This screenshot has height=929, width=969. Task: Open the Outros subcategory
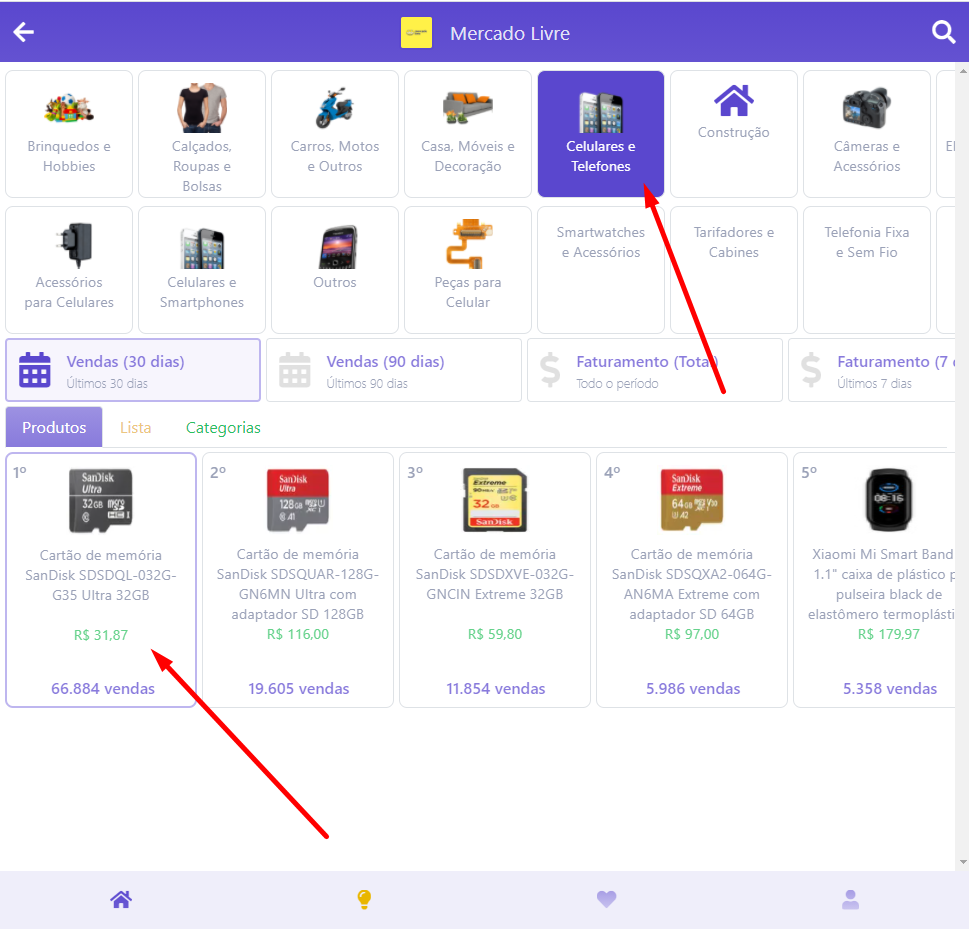pyautogui.click(x=335, y=270)
